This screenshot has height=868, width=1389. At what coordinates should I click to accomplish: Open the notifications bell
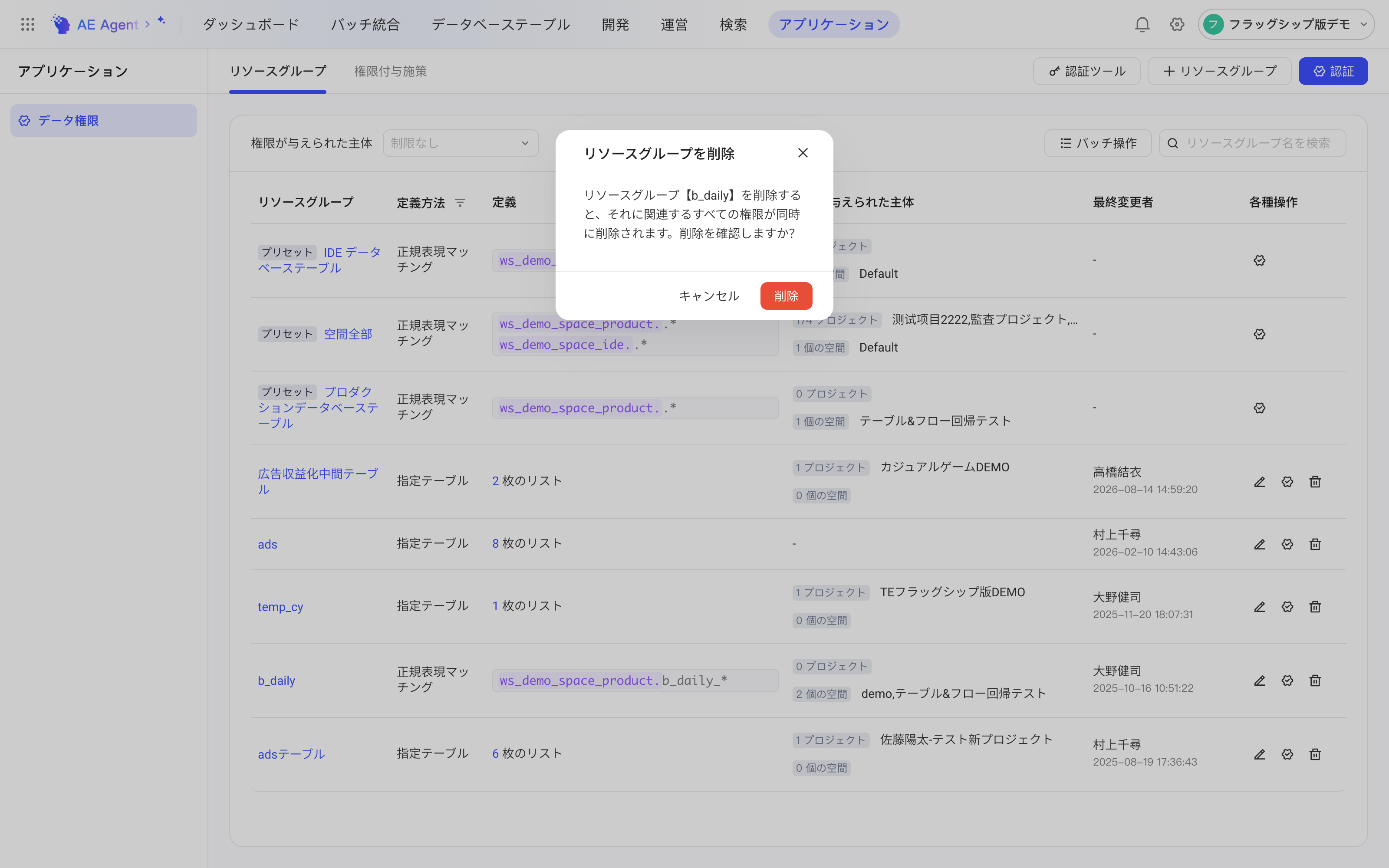pos(1142,24)
